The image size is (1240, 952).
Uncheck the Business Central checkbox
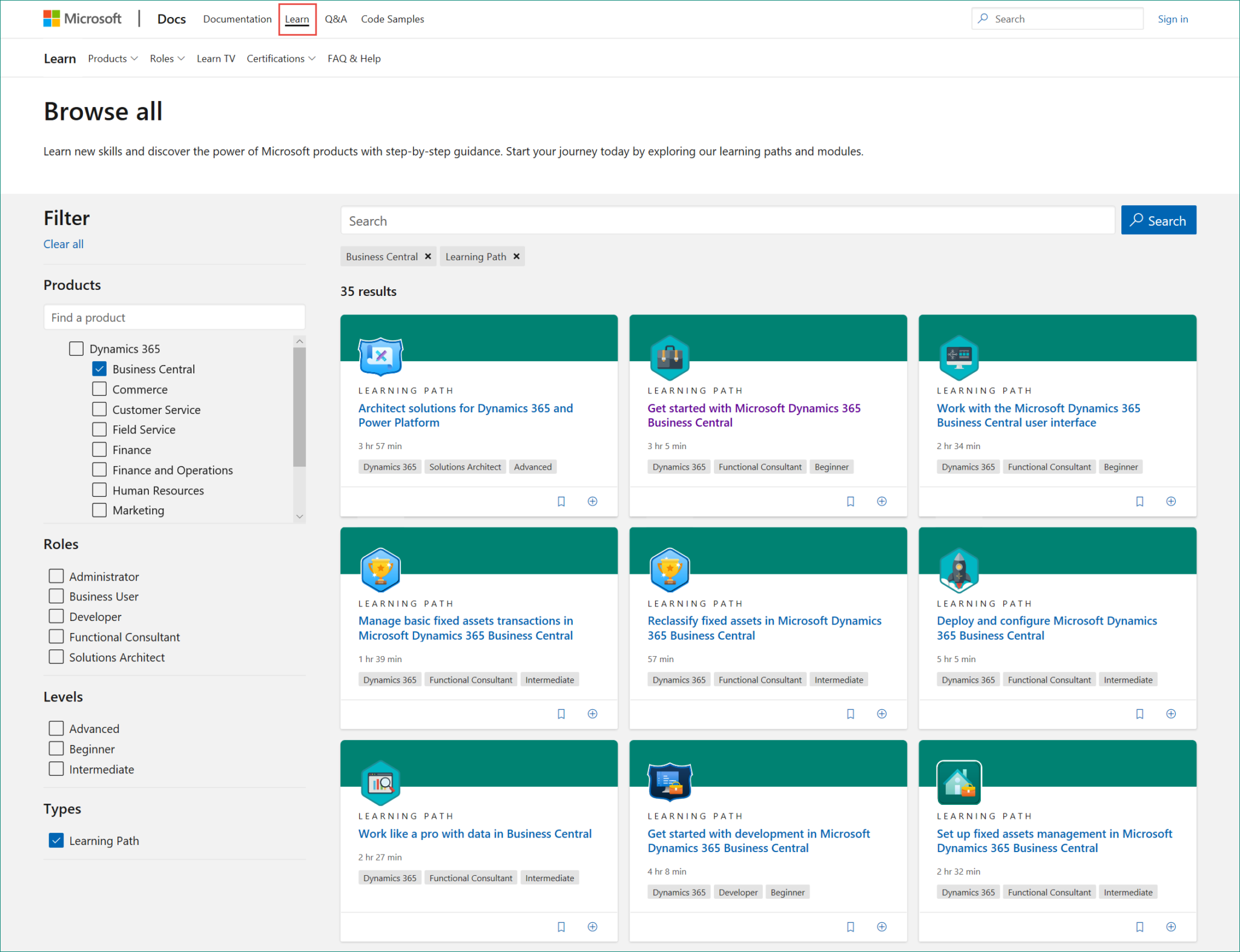[x=100, y=369]
